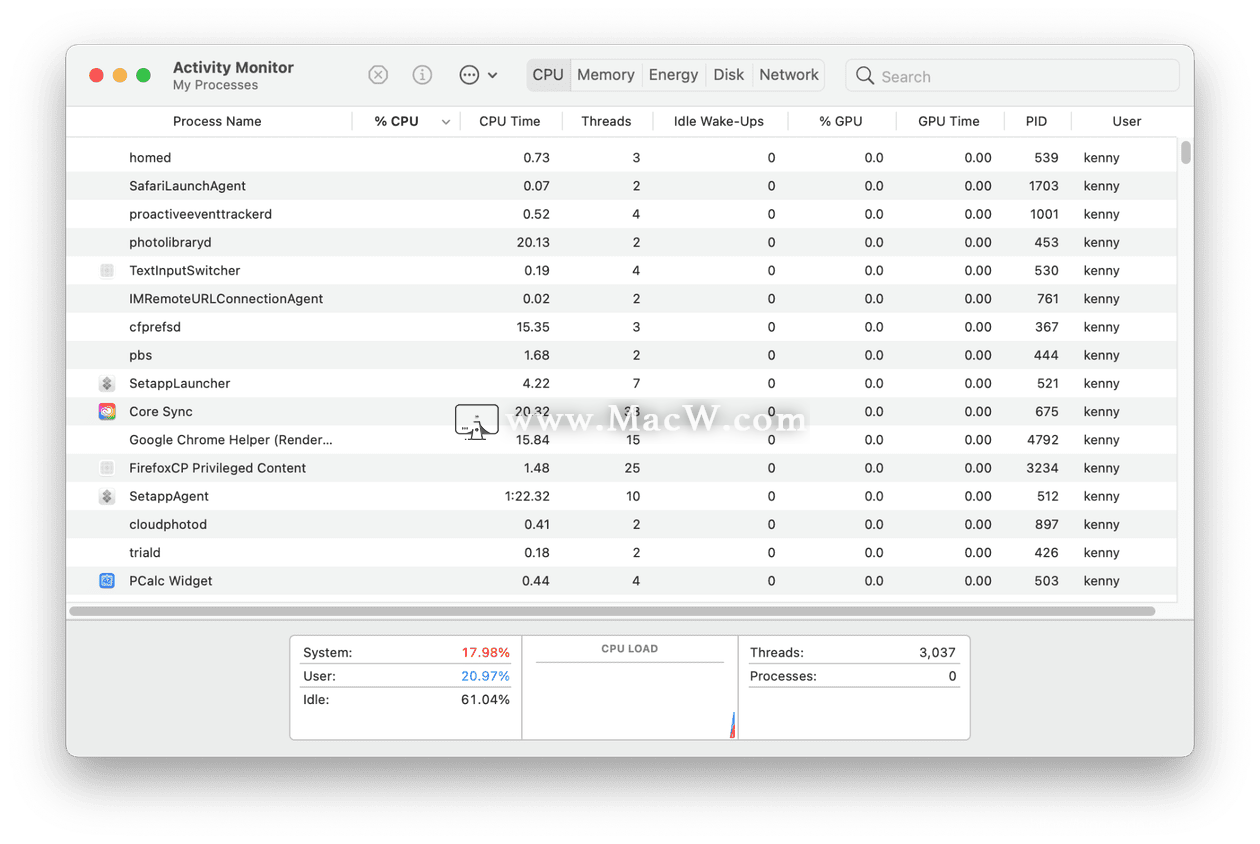Click the SetappAgent app icon
1260x844 pixels.
tap(107, 497)
